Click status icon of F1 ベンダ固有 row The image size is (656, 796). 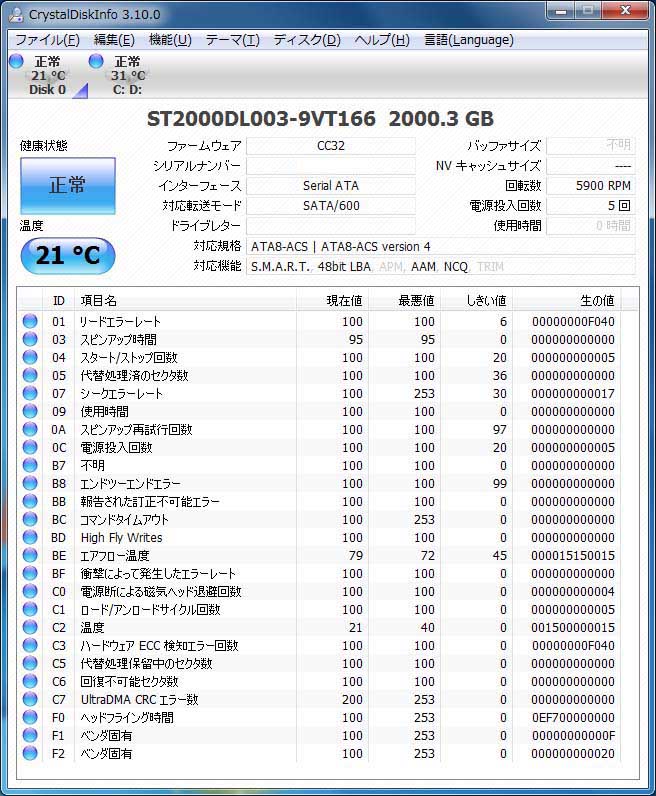[x=30, y=735]
